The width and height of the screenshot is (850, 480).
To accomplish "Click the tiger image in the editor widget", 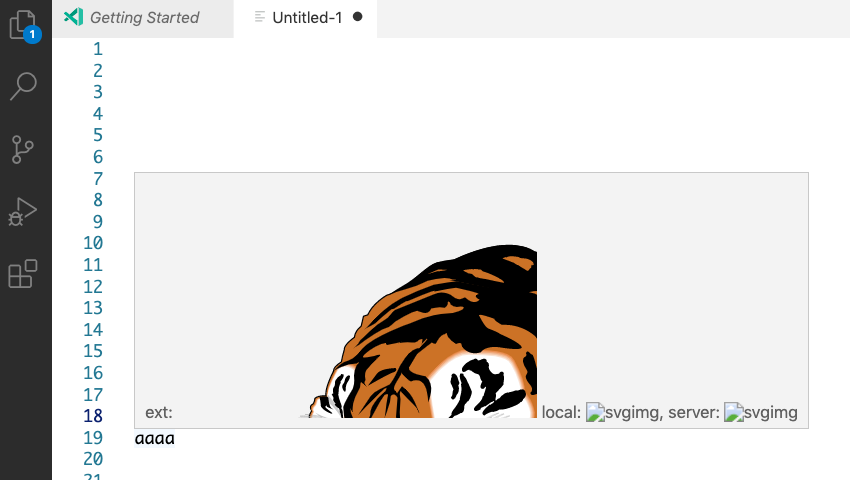I will (x=418, y=331).
